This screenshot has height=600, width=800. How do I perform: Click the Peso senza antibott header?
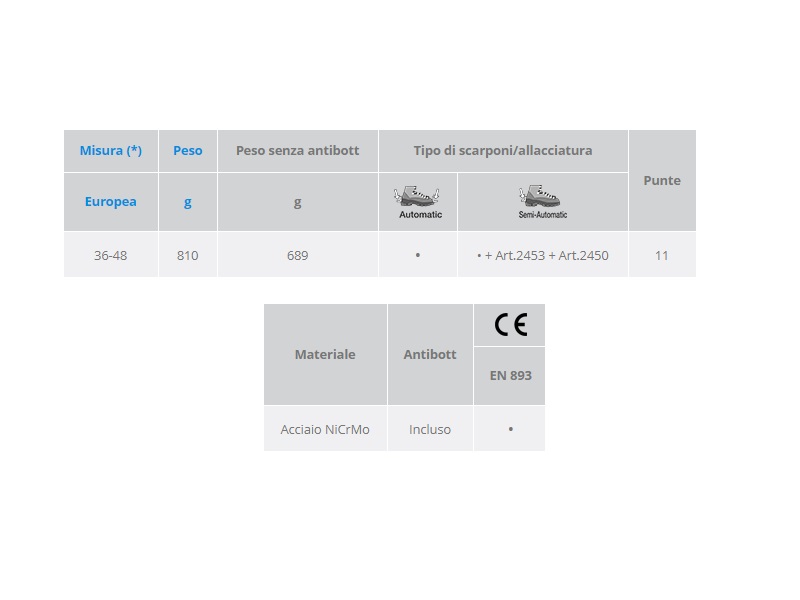point(297,151)
